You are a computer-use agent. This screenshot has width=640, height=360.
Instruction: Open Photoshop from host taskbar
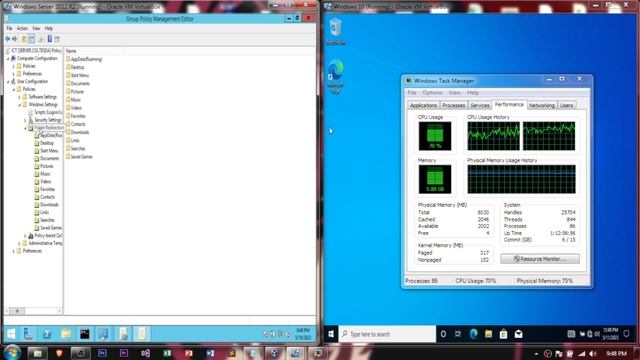pyautogui.click(x=102, y=353)
